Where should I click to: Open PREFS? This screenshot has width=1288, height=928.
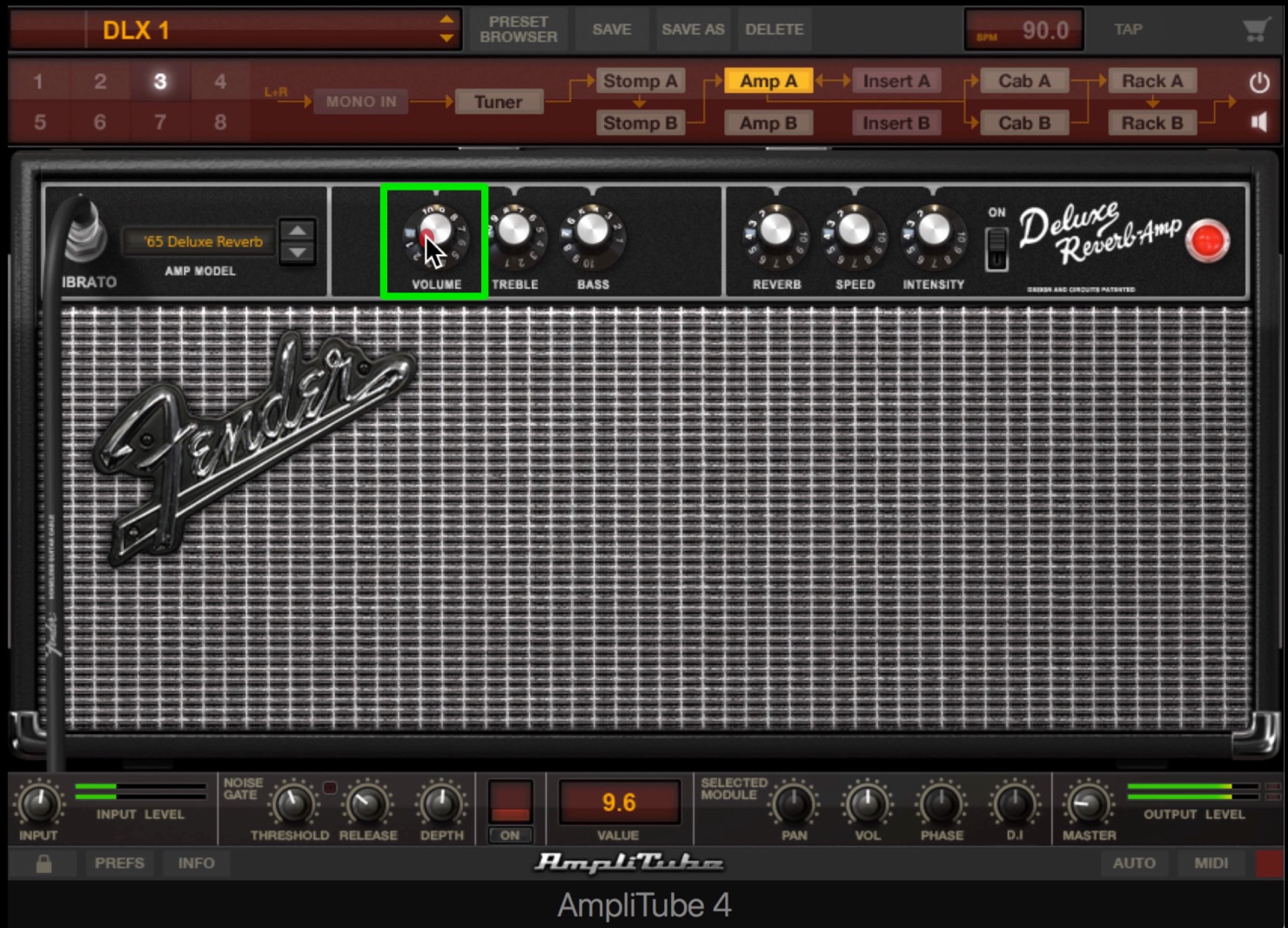(119, 863)
